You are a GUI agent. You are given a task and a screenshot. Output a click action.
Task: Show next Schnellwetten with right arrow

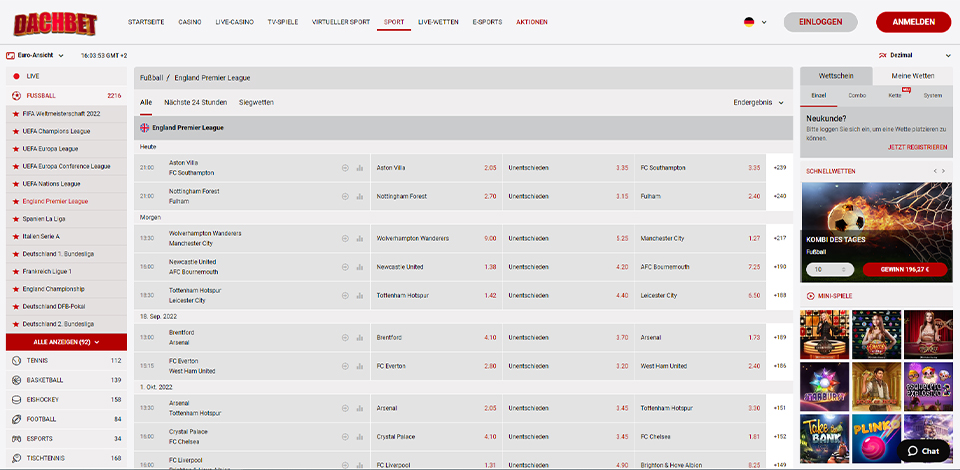click(945, 171)
